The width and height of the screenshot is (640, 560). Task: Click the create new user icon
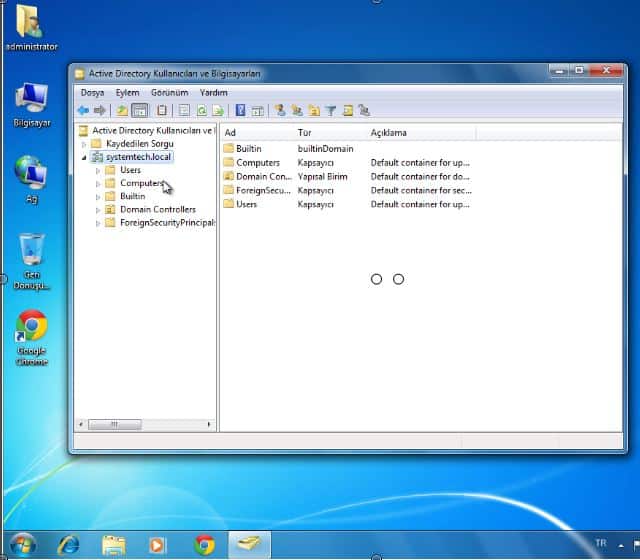pyautogui.click(x=281, y=110)
